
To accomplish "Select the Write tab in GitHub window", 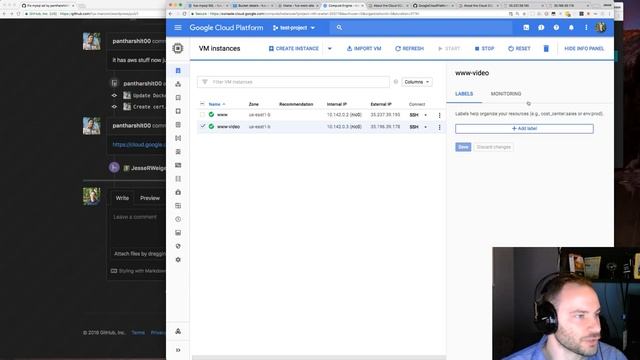I will pos(122,198).
